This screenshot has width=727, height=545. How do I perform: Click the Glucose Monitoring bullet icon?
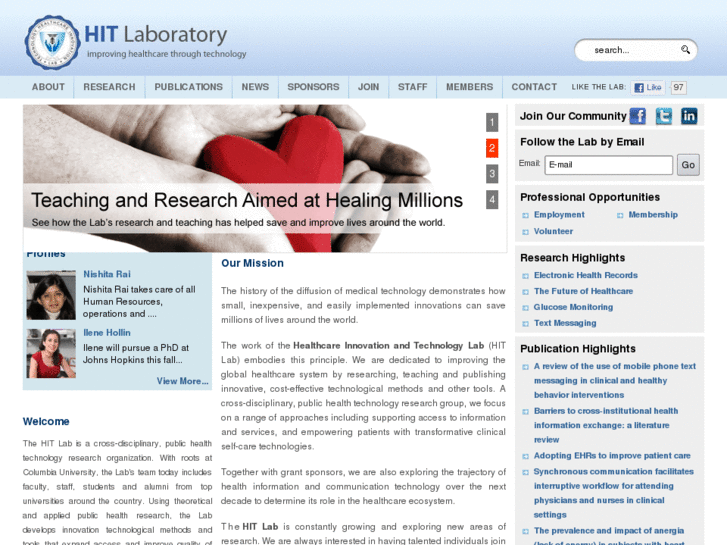[525, 308]
